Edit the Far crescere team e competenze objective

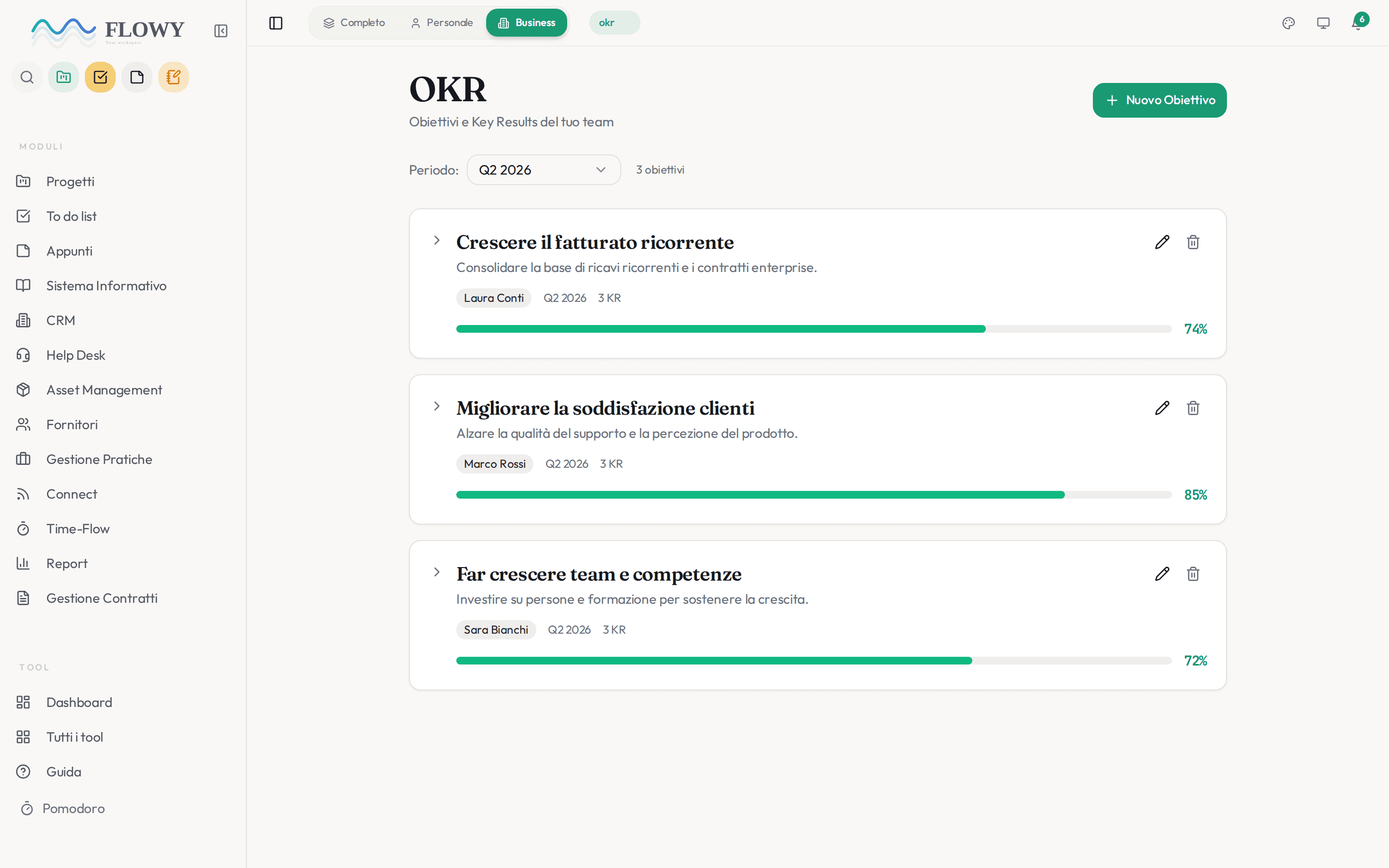coord(1162,574)
